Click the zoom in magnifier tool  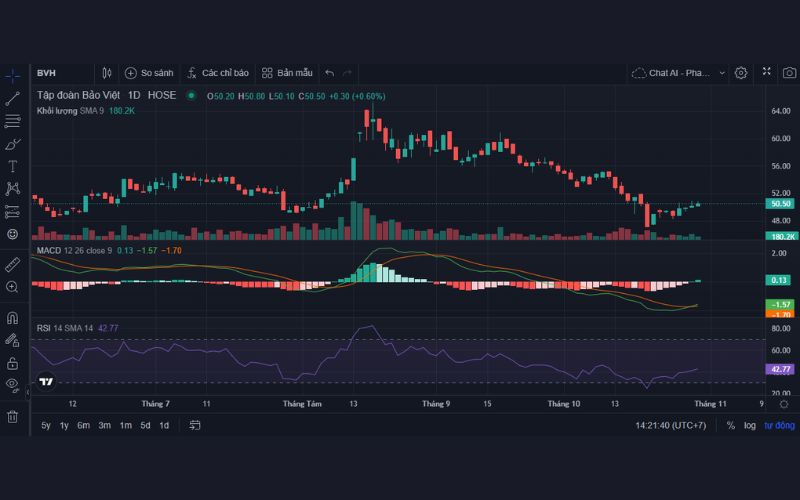pos(13,287)
